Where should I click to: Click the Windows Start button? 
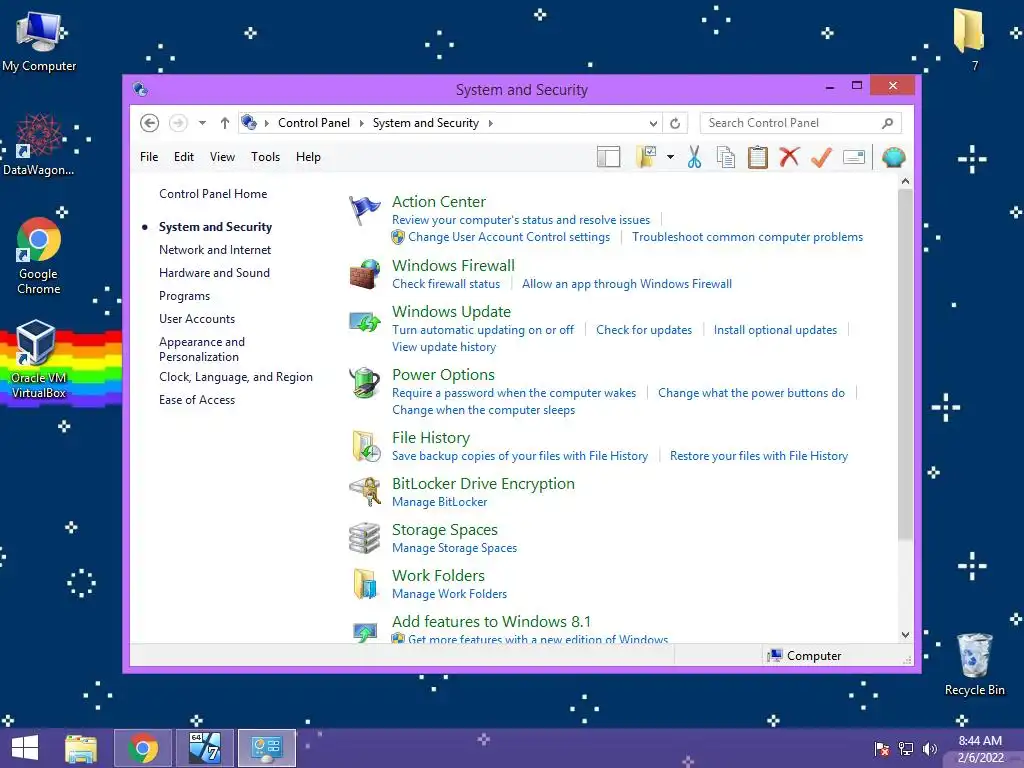(25, 748)
